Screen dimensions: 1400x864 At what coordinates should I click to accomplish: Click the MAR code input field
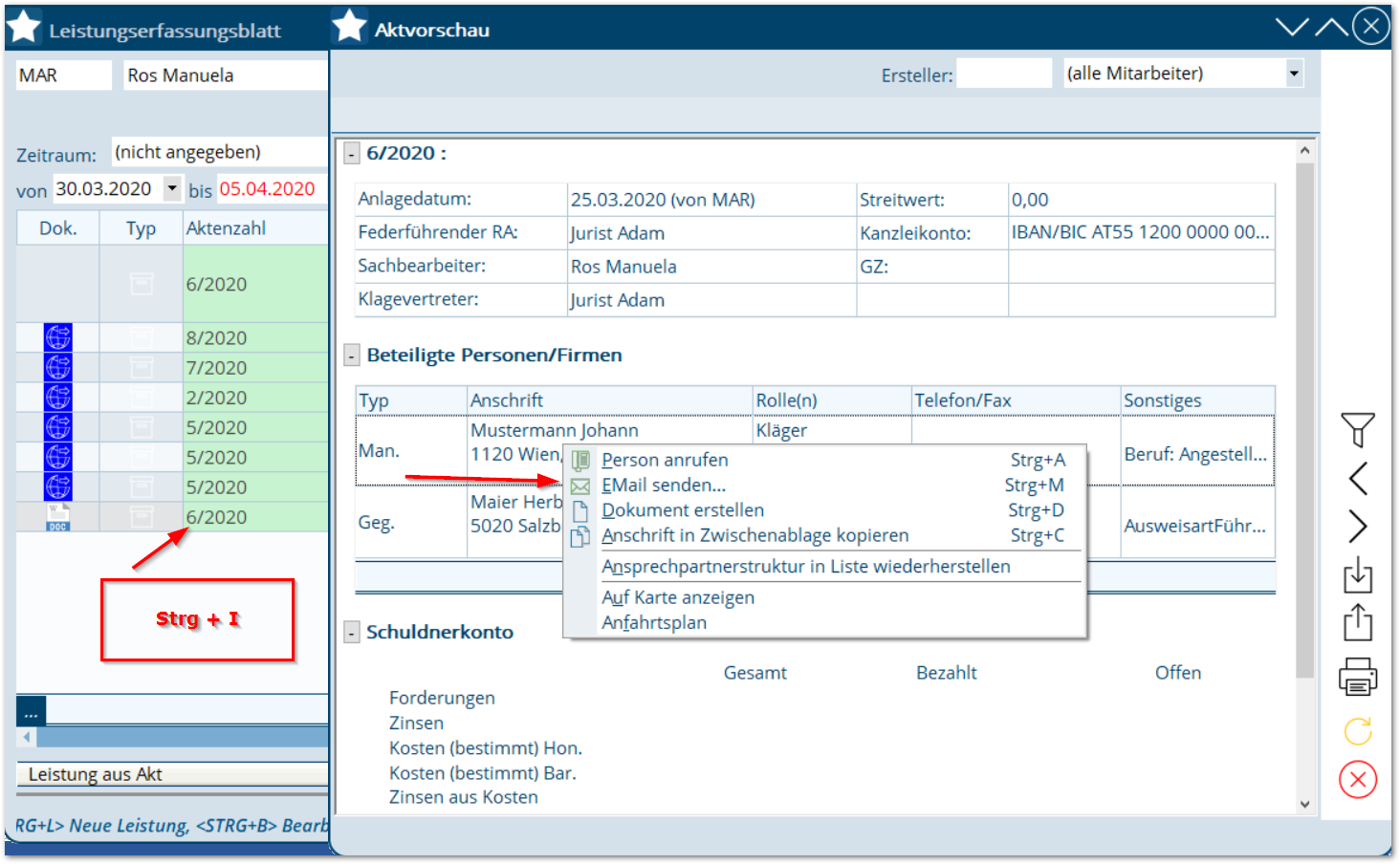pyautogui.click(x=64, y=76)
